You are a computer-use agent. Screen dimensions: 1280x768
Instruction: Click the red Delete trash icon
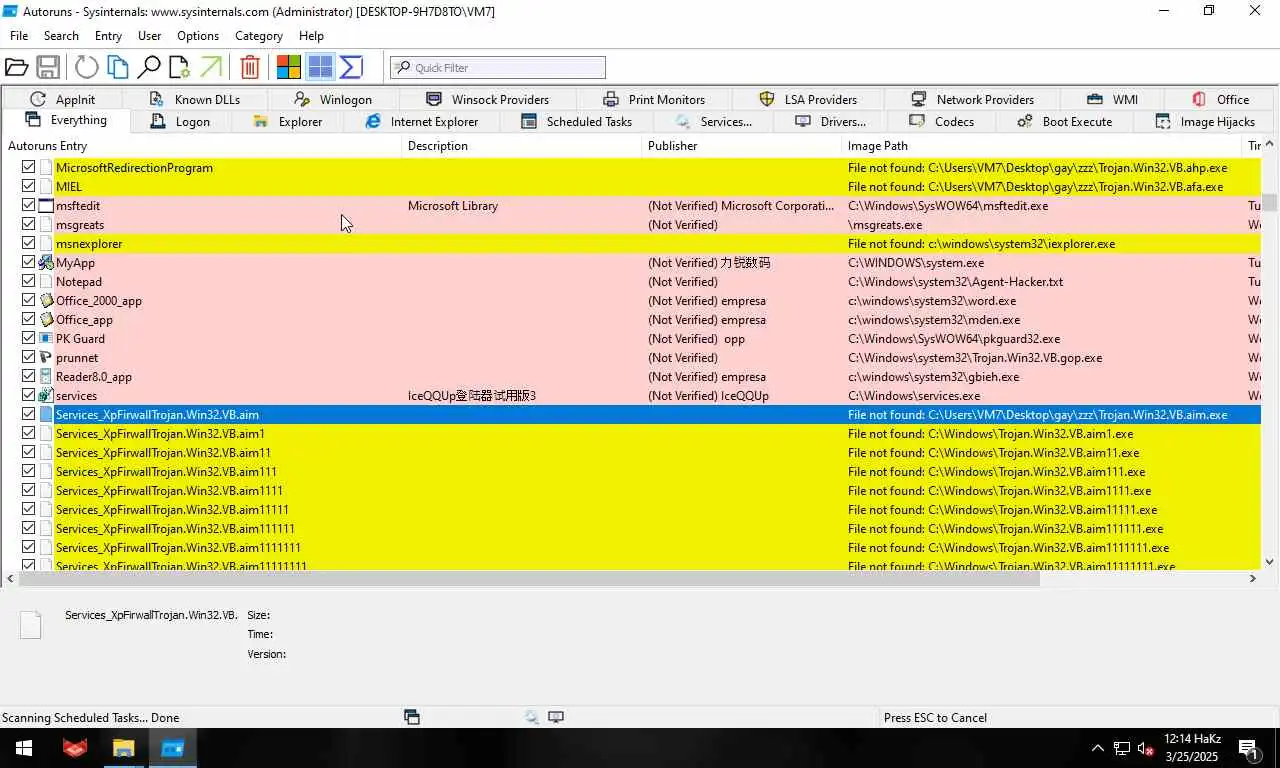coord(250,67)
